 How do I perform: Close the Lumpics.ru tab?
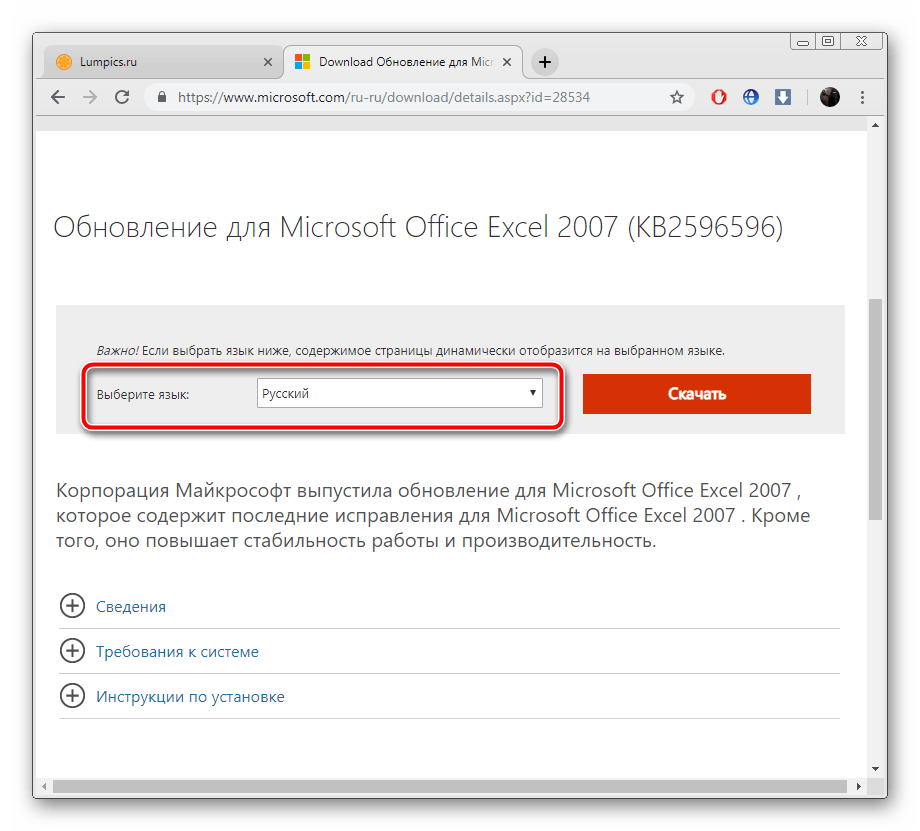267,62
